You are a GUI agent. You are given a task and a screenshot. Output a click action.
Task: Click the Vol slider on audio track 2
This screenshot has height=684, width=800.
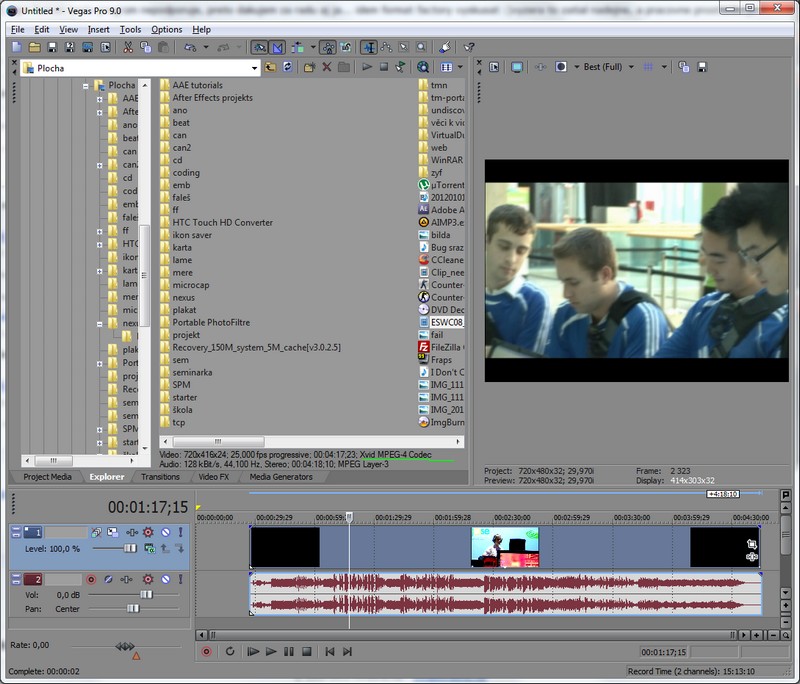(x=146, y=594)
